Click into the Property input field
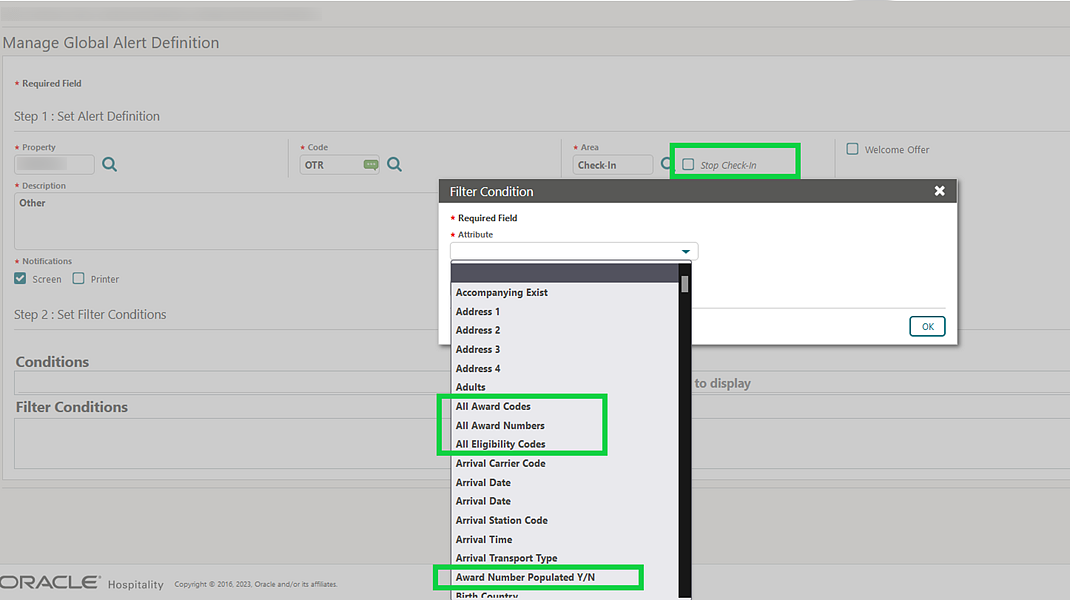1070x600 pixels. pyautogui.click(x=55, y=165)
